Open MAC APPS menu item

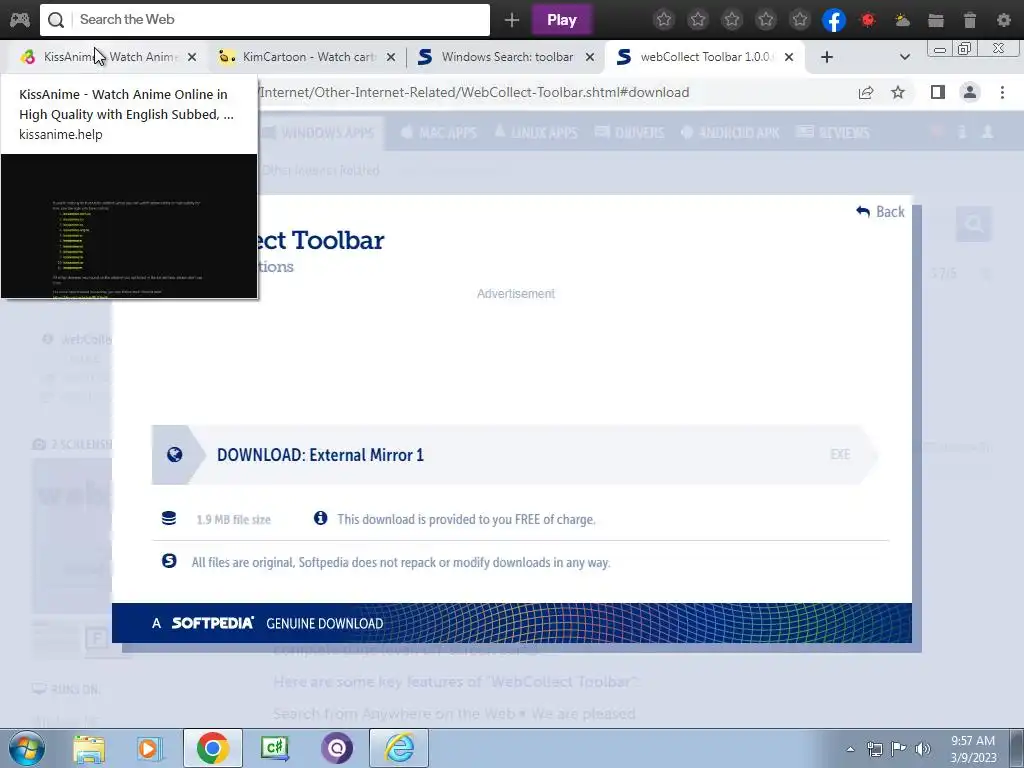pos(439,133)
